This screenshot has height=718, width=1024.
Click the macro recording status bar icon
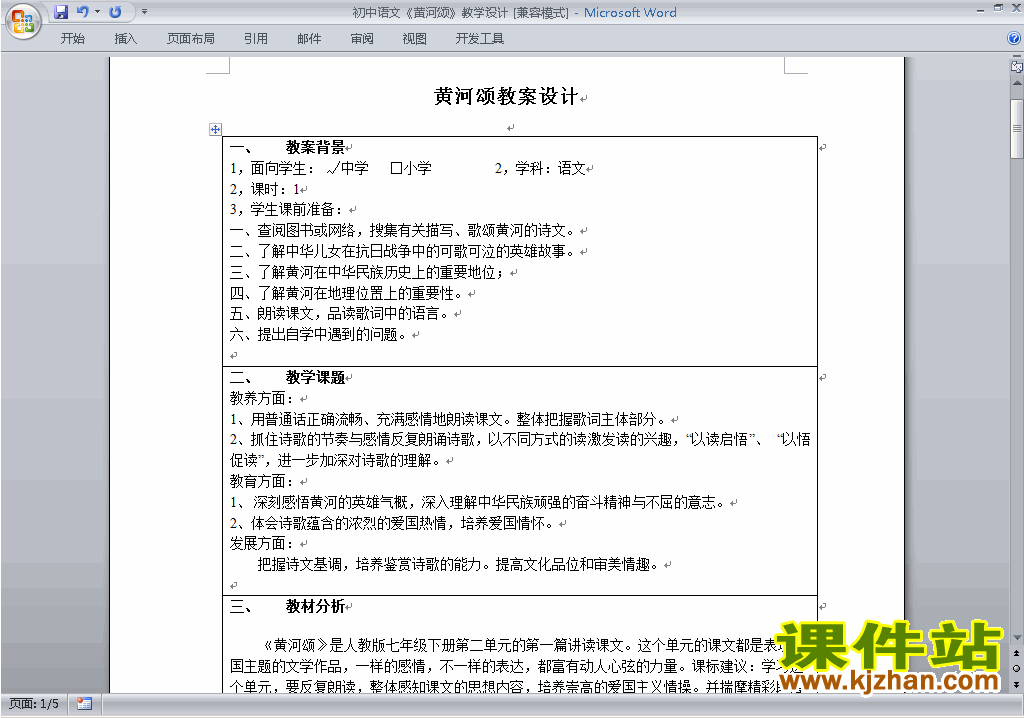tap(84, 704)
